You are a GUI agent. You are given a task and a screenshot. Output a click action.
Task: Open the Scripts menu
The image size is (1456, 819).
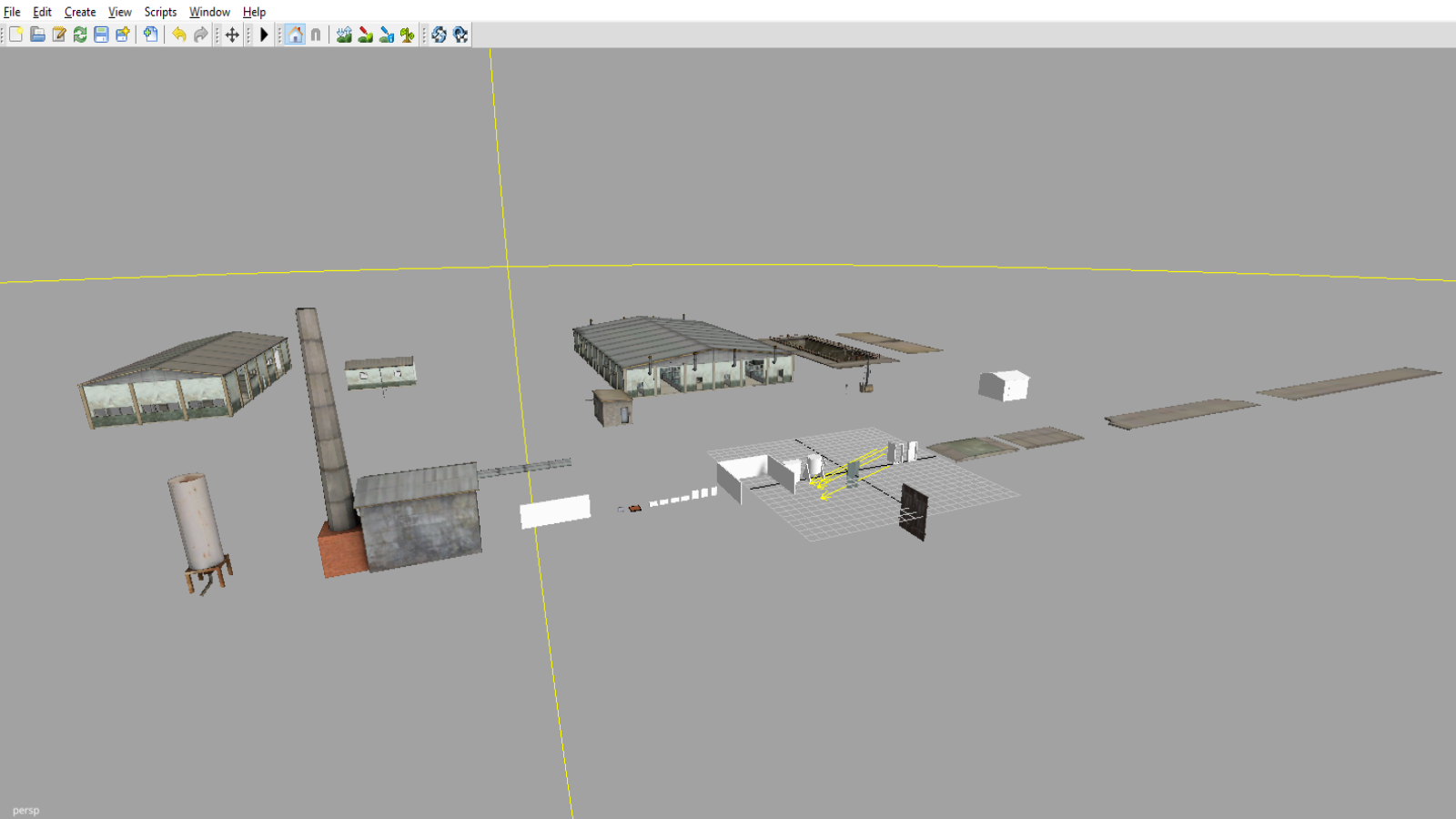160,12
